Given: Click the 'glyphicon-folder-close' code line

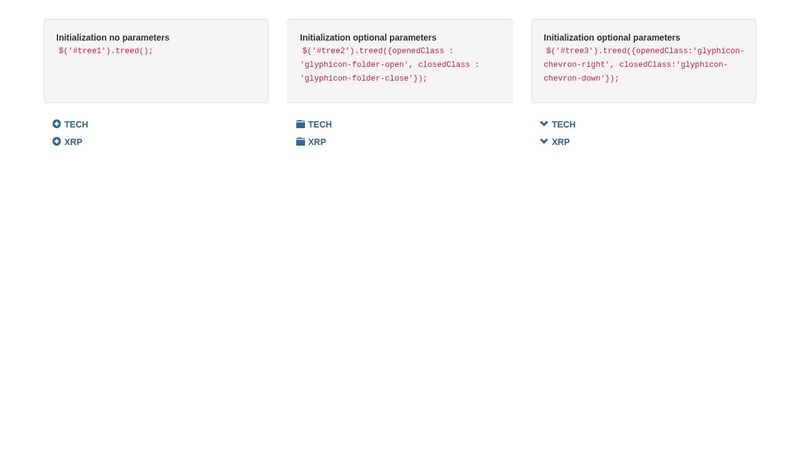Looking at the screenshot, I should click(364, 78).
